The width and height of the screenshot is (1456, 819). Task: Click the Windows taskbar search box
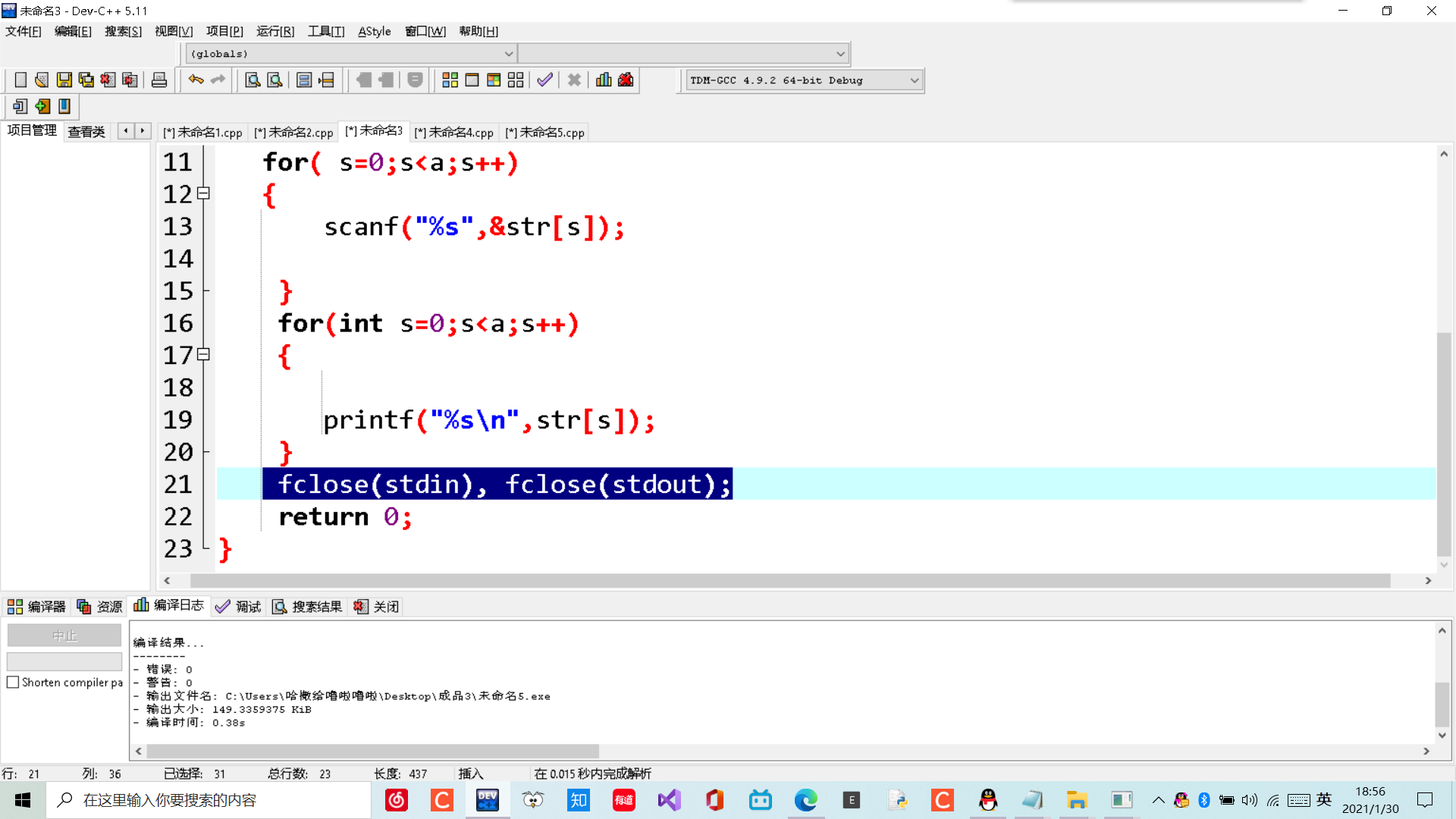click(209, 800)
